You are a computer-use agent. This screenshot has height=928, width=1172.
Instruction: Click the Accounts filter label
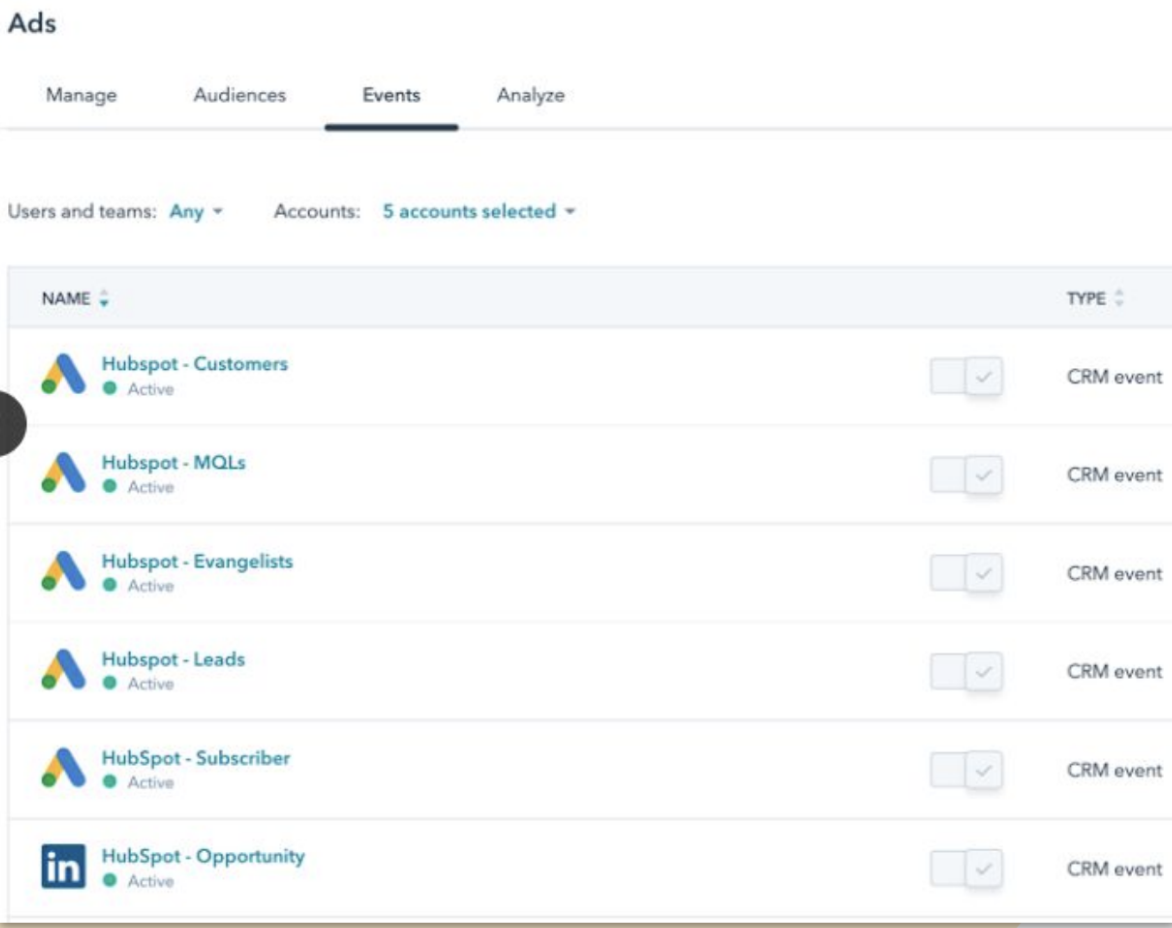click(317, 211)
